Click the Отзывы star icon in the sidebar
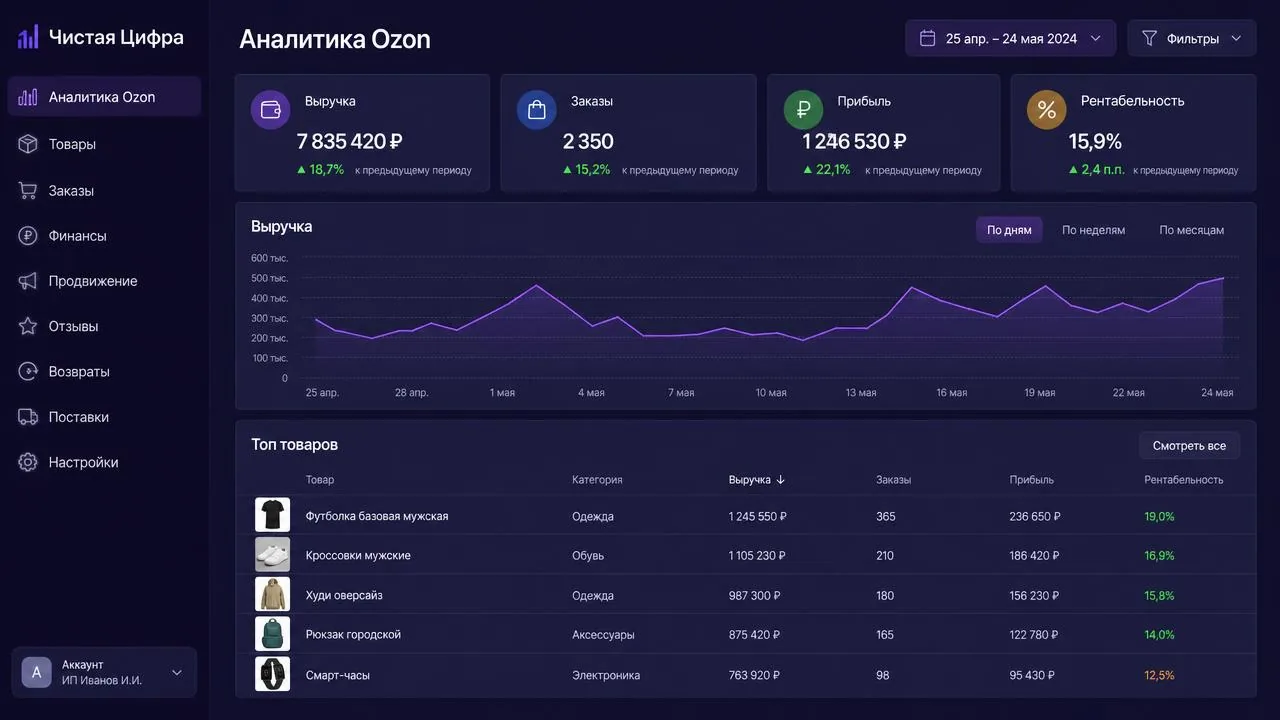1280x720 pixels. [28, 326]
